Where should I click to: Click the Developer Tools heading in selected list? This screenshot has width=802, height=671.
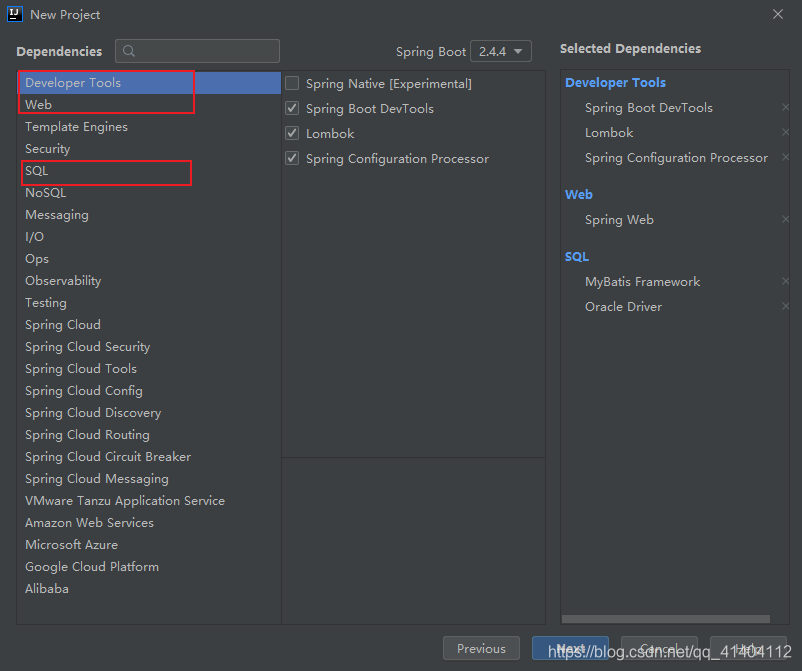coord(615,82)
